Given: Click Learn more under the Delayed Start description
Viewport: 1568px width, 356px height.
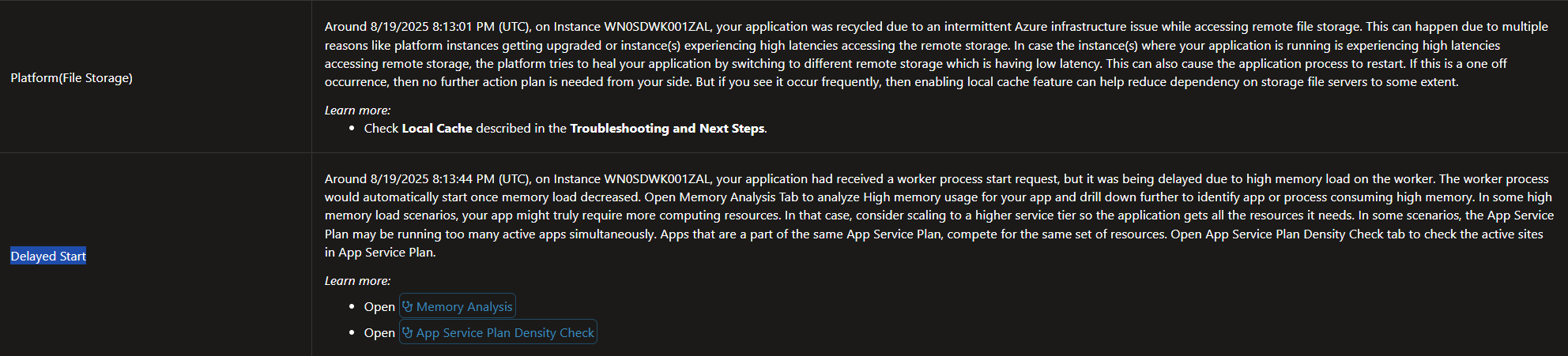Looking at the screenshot, I should (357, 280).
